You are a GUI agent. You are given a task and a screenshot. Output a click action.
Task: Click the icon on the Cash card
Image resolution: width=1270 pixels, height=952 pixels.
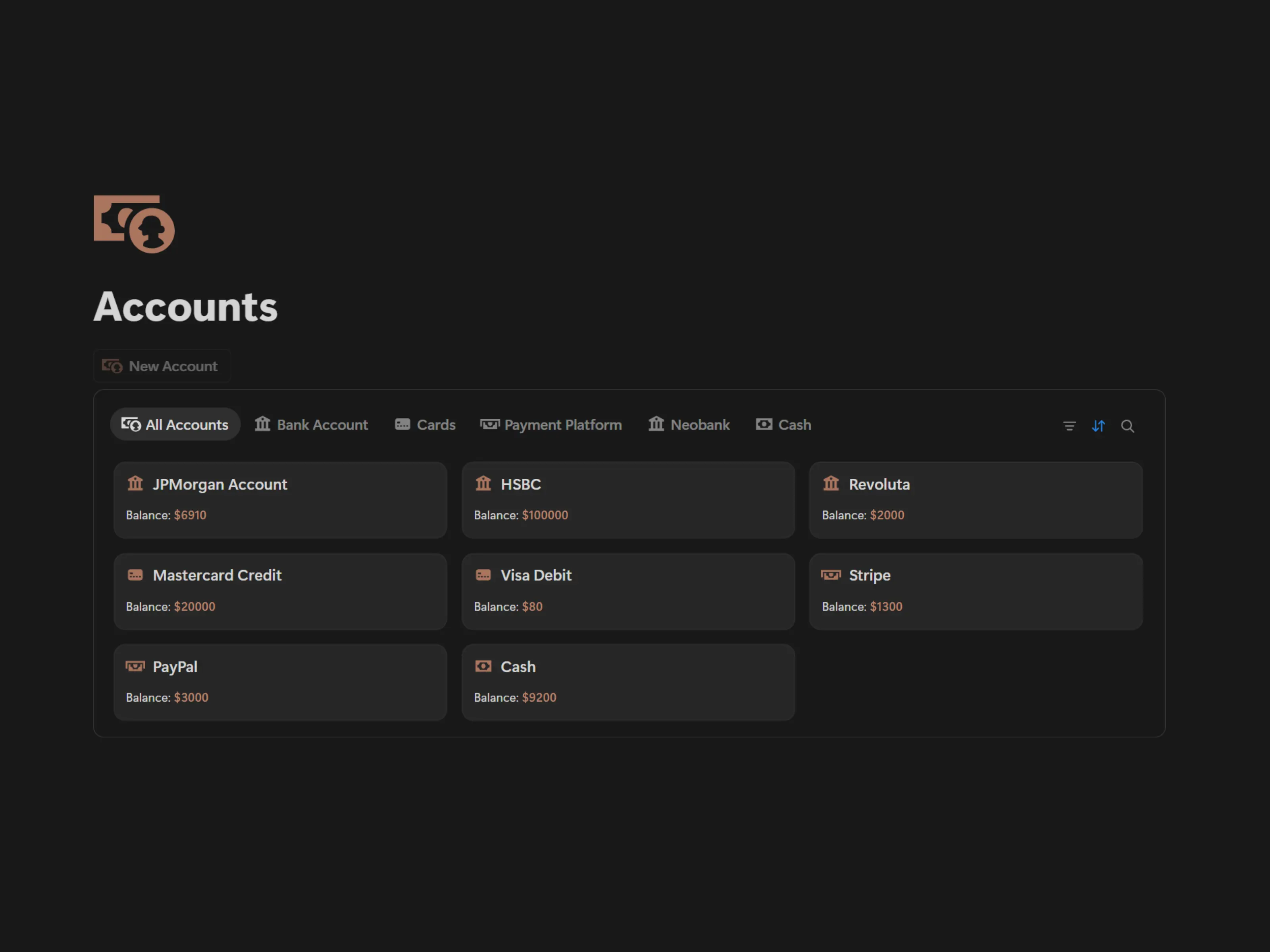[483, 666]
